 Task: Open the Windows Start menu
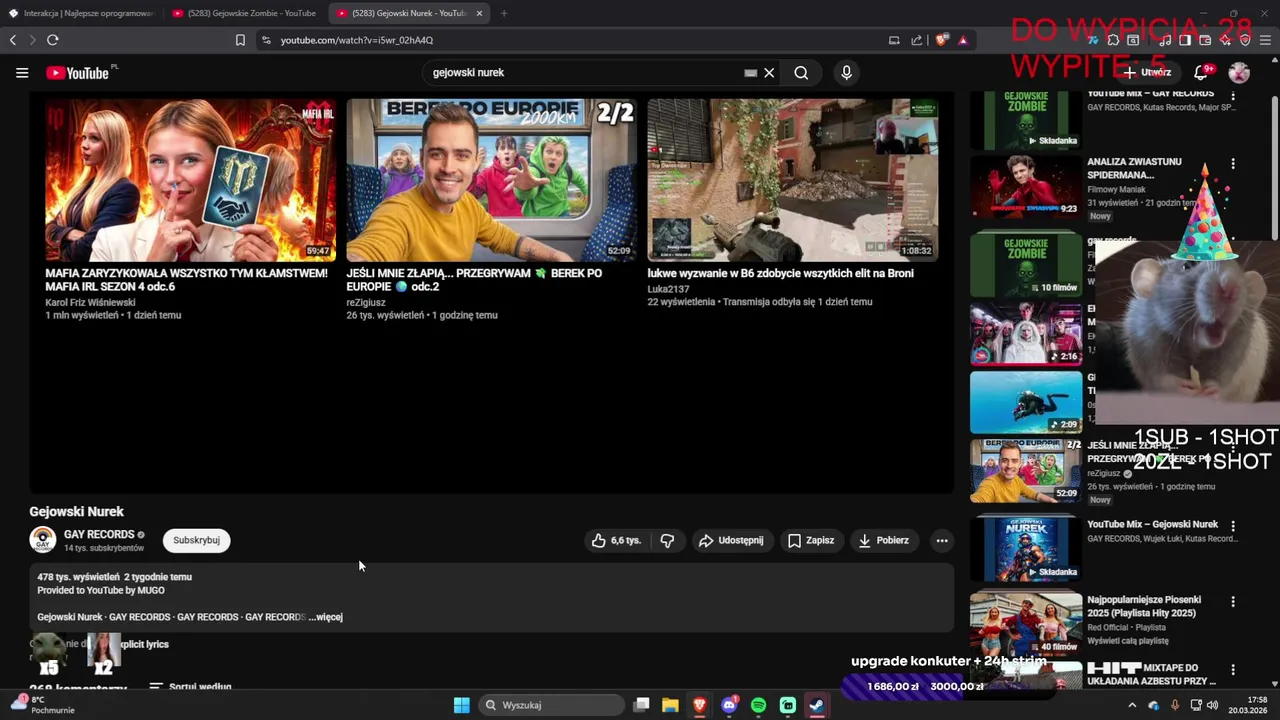tap(461, 705)
